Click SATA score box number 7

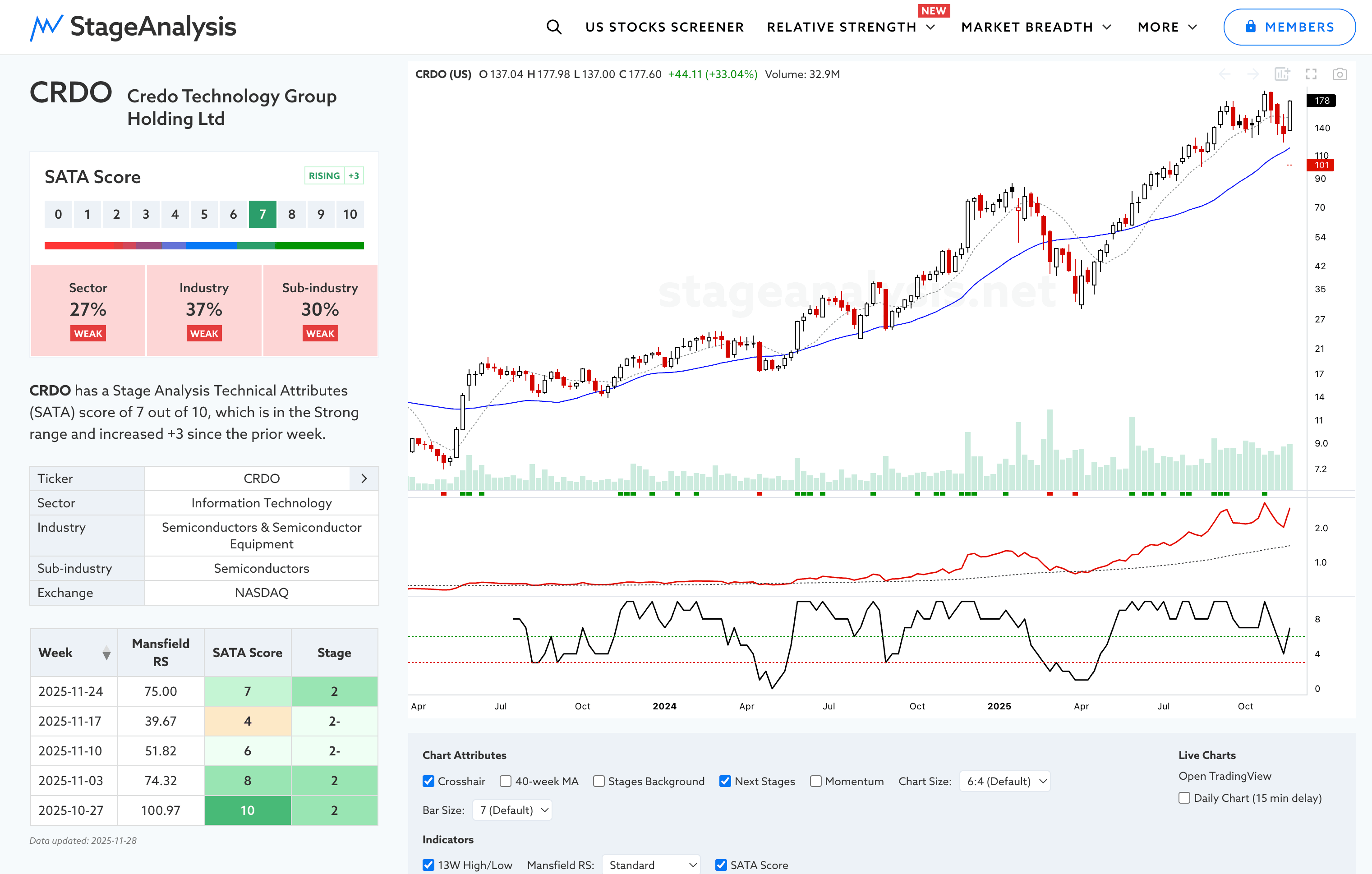tap(262, 214)
